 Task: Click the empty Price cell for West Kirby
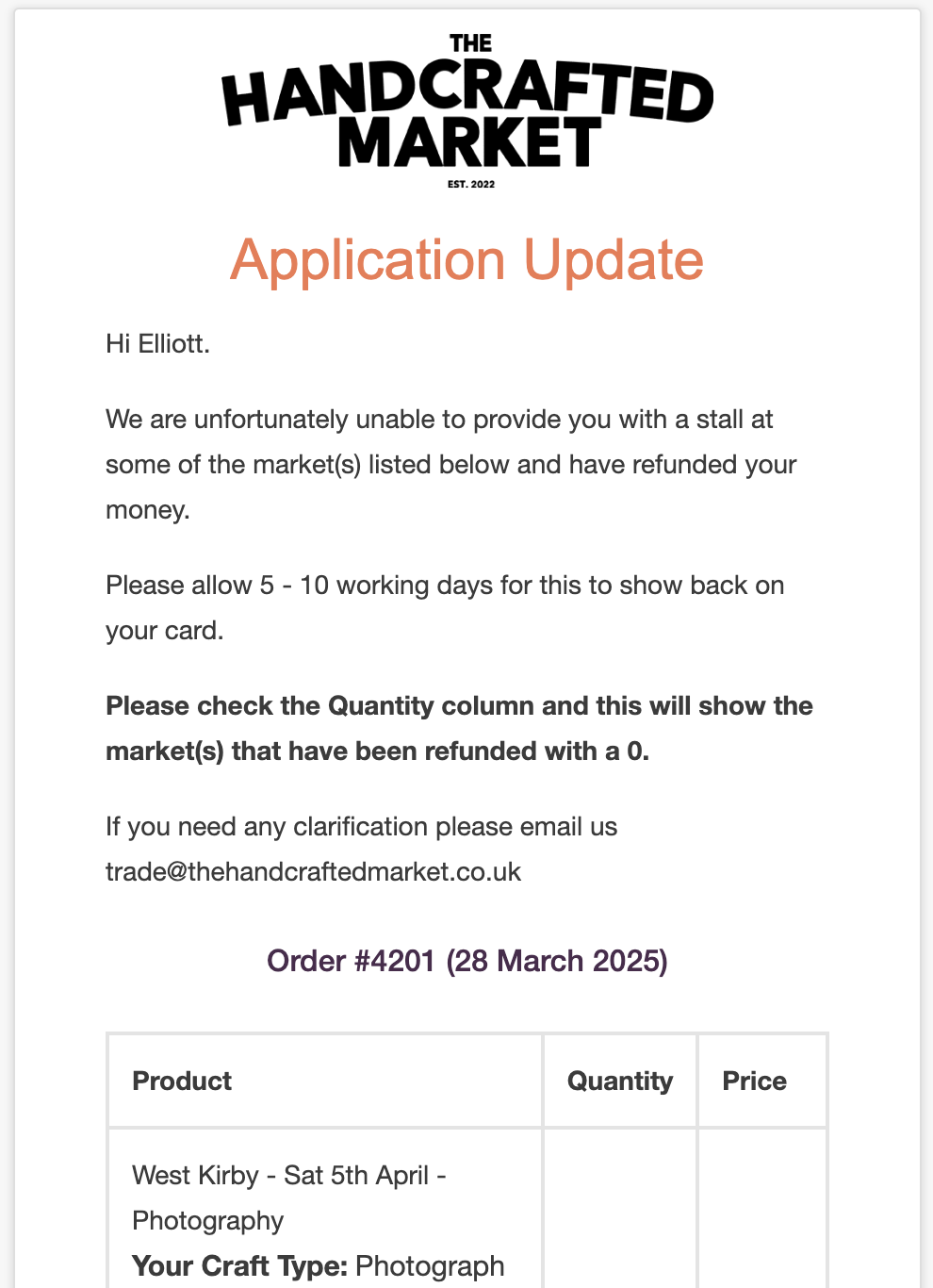click(x=761, y=1209)
